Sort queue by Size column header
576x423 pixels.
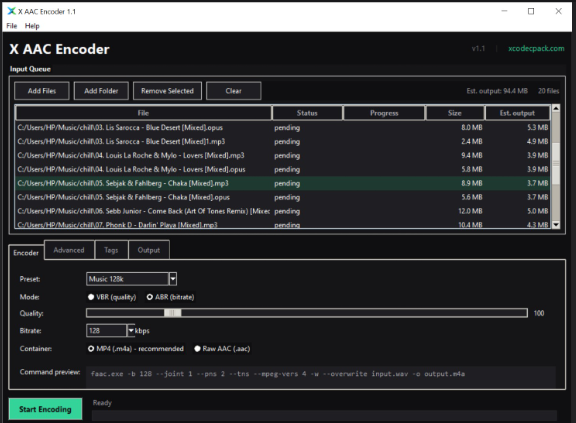click(x=454, y=113)
